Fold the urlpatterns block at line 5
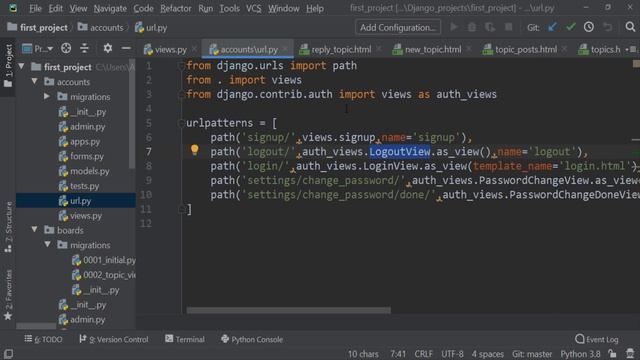Image resolution: width=640 pixels, height=360 pixels. [181, 123]
